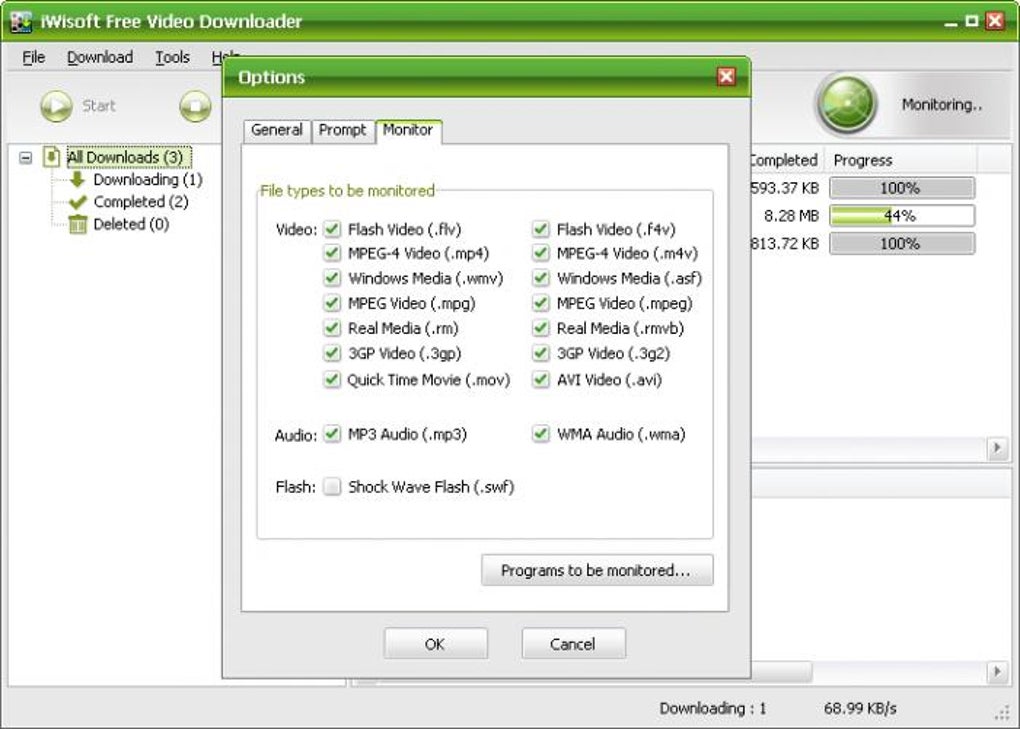Uncheck Real Media (.rmvb) checkbox
1020x729 pixels.
(541, 328)
